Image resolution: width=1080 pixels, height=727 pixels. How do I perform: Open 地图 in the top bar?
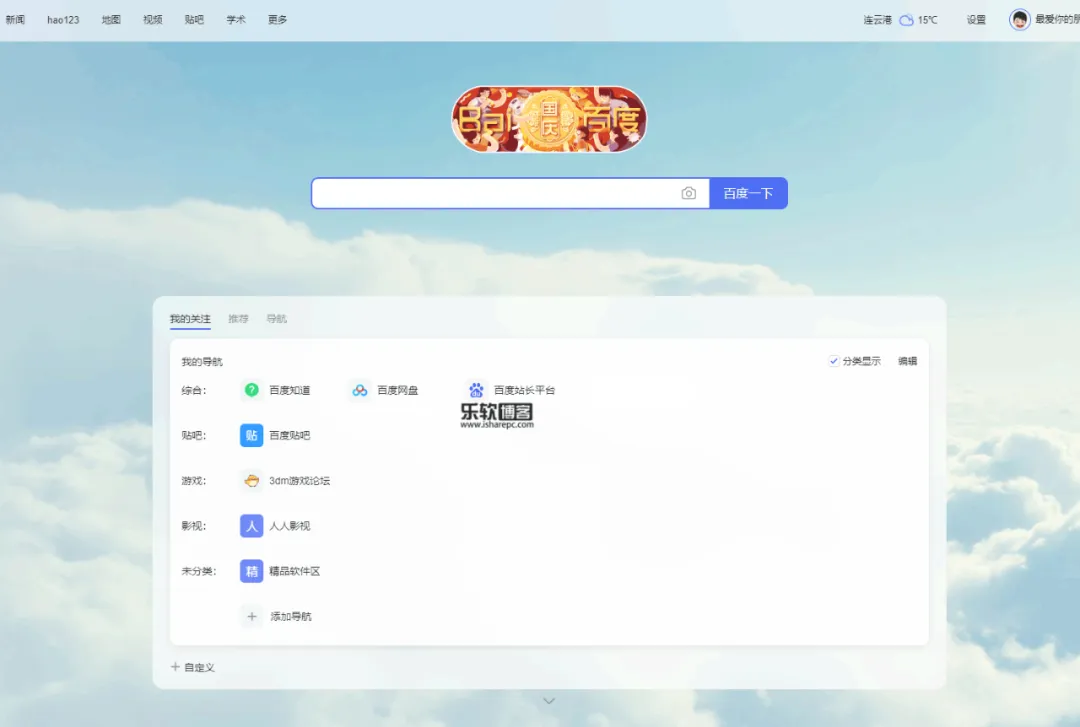(111, 20)
